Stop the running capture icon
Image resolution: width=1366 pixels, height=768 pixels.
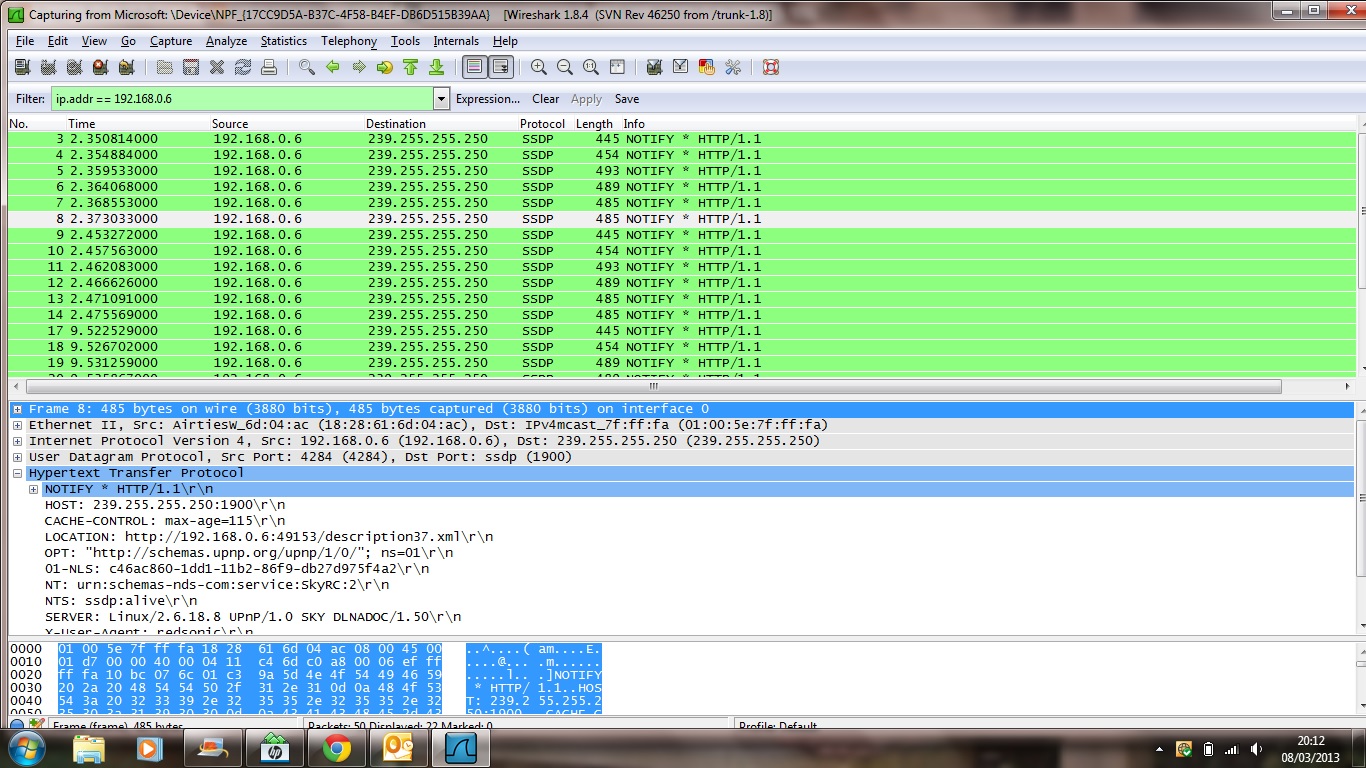click(100, 67)
